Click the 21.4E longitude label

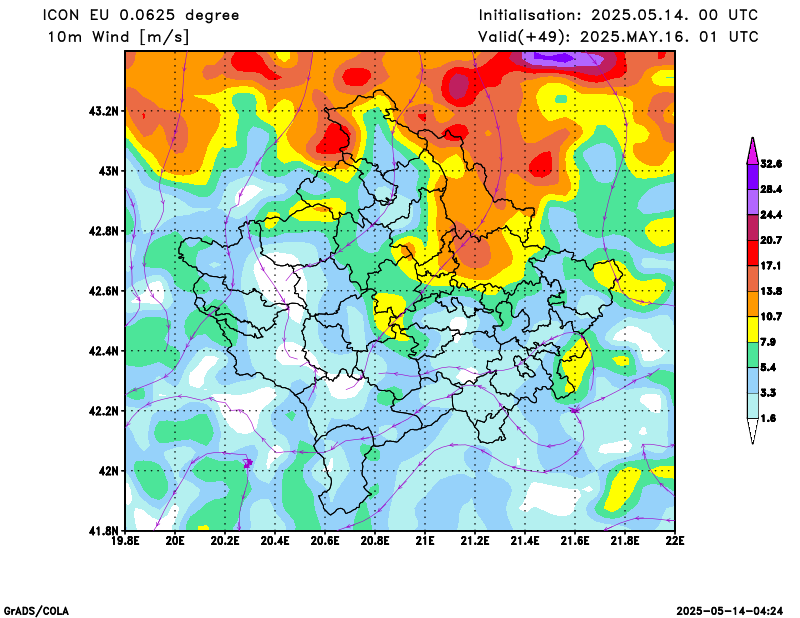tap(525, 540)
